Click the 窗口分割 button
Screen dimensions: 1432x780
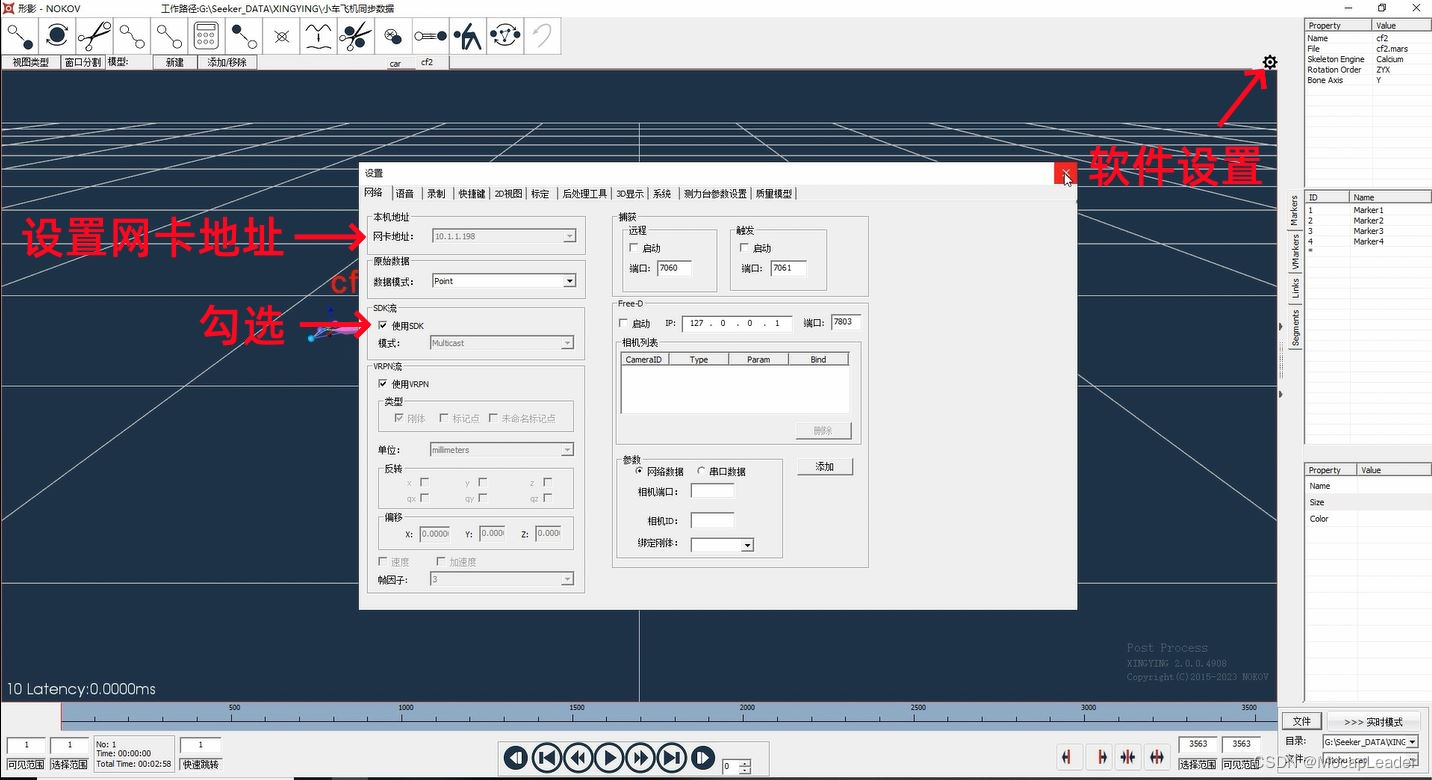pos(83,62)
